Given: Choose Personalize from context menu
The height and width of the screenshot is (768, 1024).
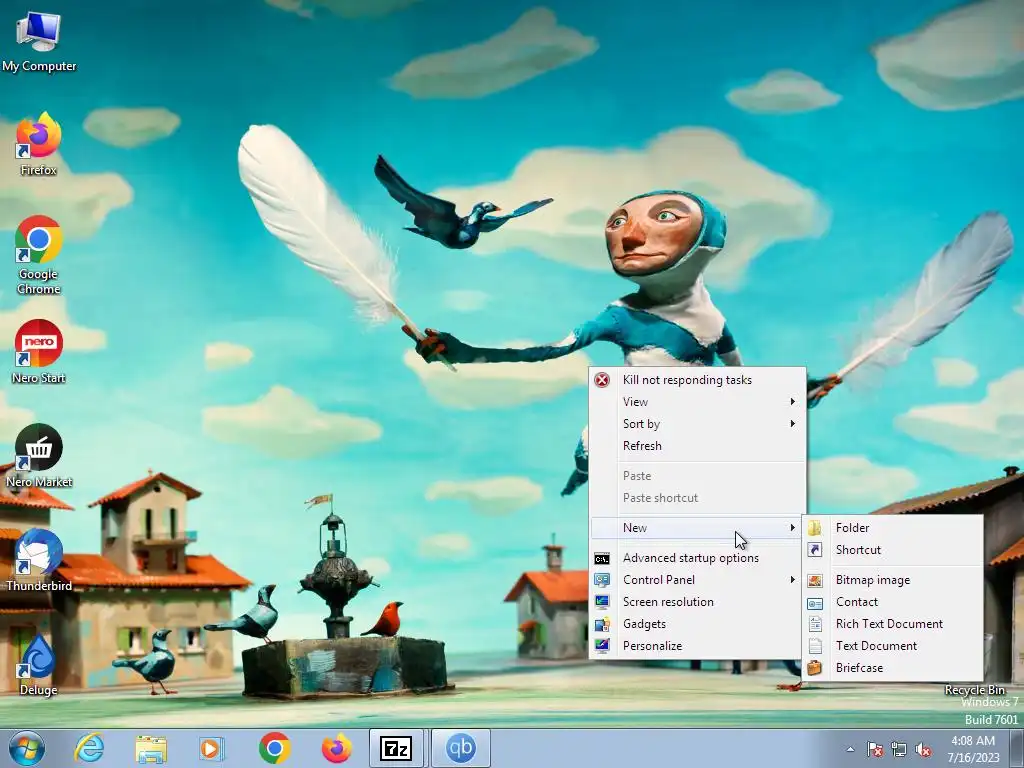Looking at the screenshot, I should pyautogui.click(x=697, y=646).
